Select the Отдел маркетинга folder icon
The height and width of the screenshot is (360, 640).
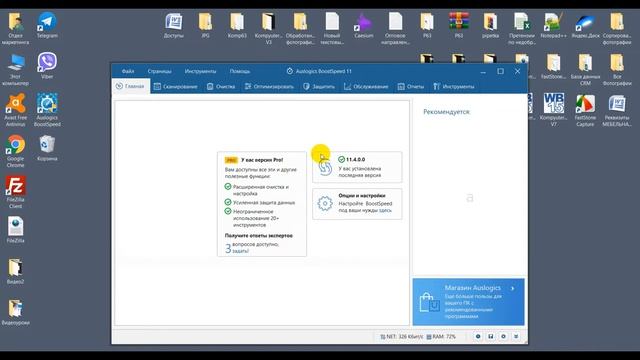click(16, 28)
